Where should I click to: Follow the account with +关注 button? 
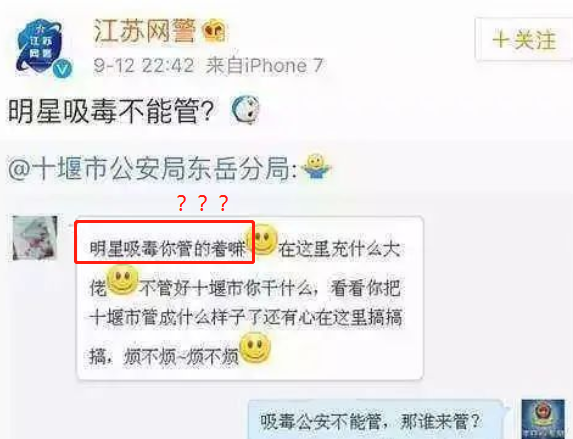point(524,39)
